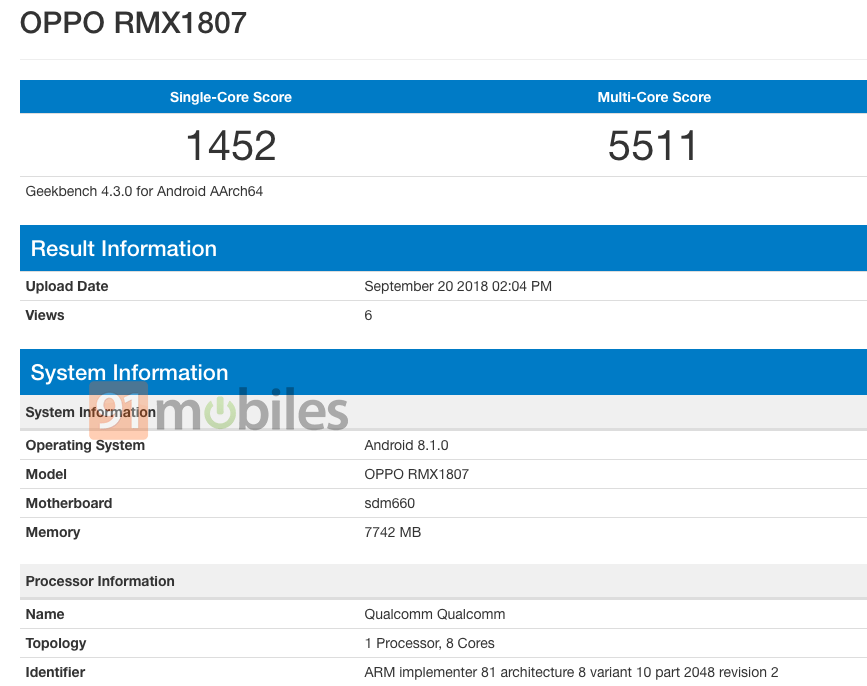Screen dimensions: 867x686
Task: Select the sdm660 motherboard value
Action: point(389,503)
